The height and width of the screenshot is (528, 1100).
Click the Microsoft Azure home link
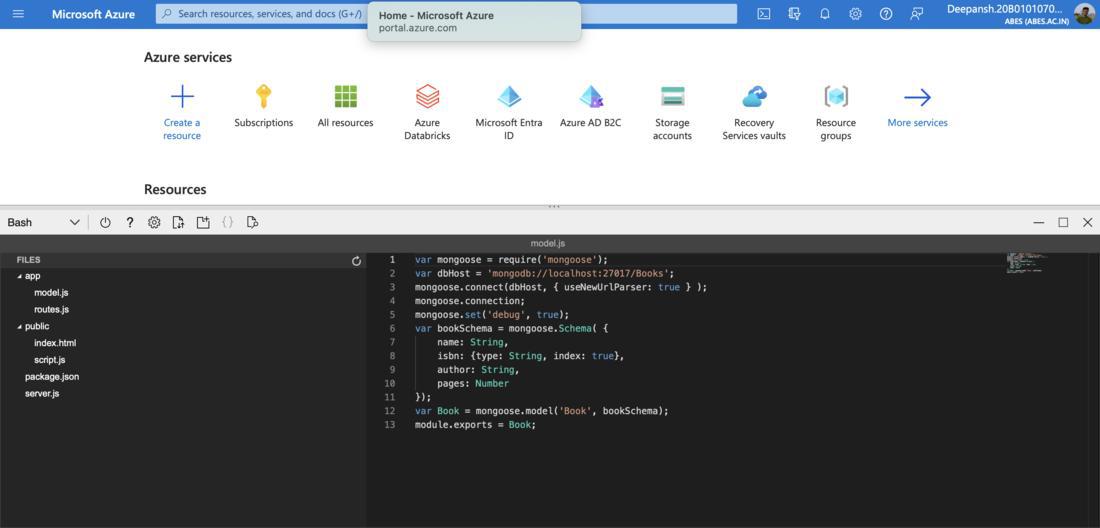[x=93, y=14]
